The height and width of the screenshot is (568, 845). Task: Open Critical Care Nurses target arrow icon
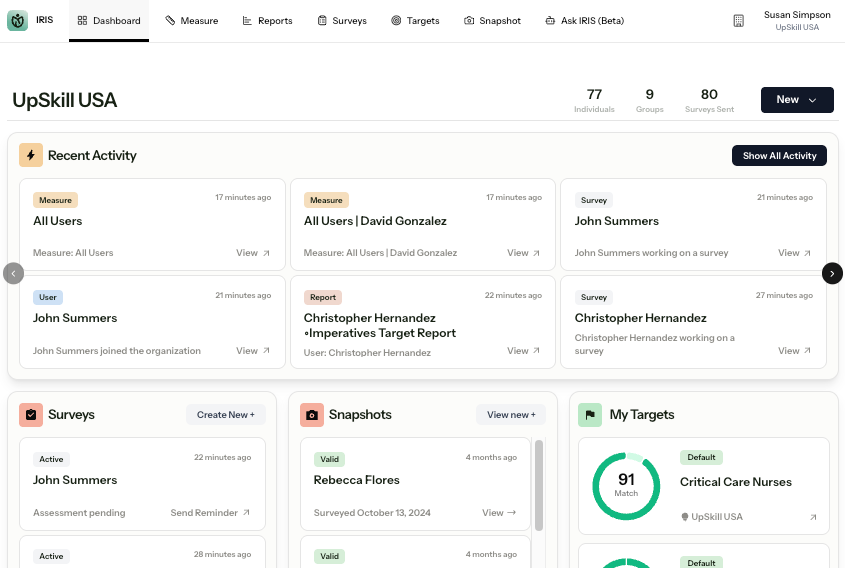pyautogui.click(x=813, y=517)
